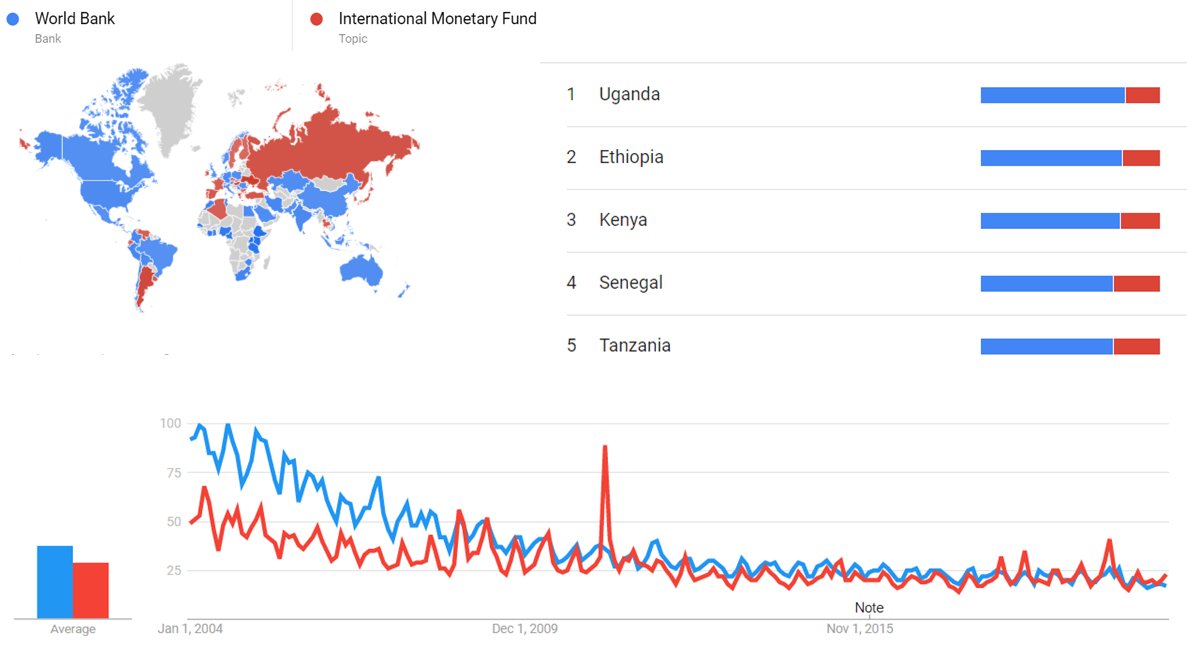Choose Senegal from the region list
Image resolution: width=1187 pixels, height=654 pixels.
(631, 284)
